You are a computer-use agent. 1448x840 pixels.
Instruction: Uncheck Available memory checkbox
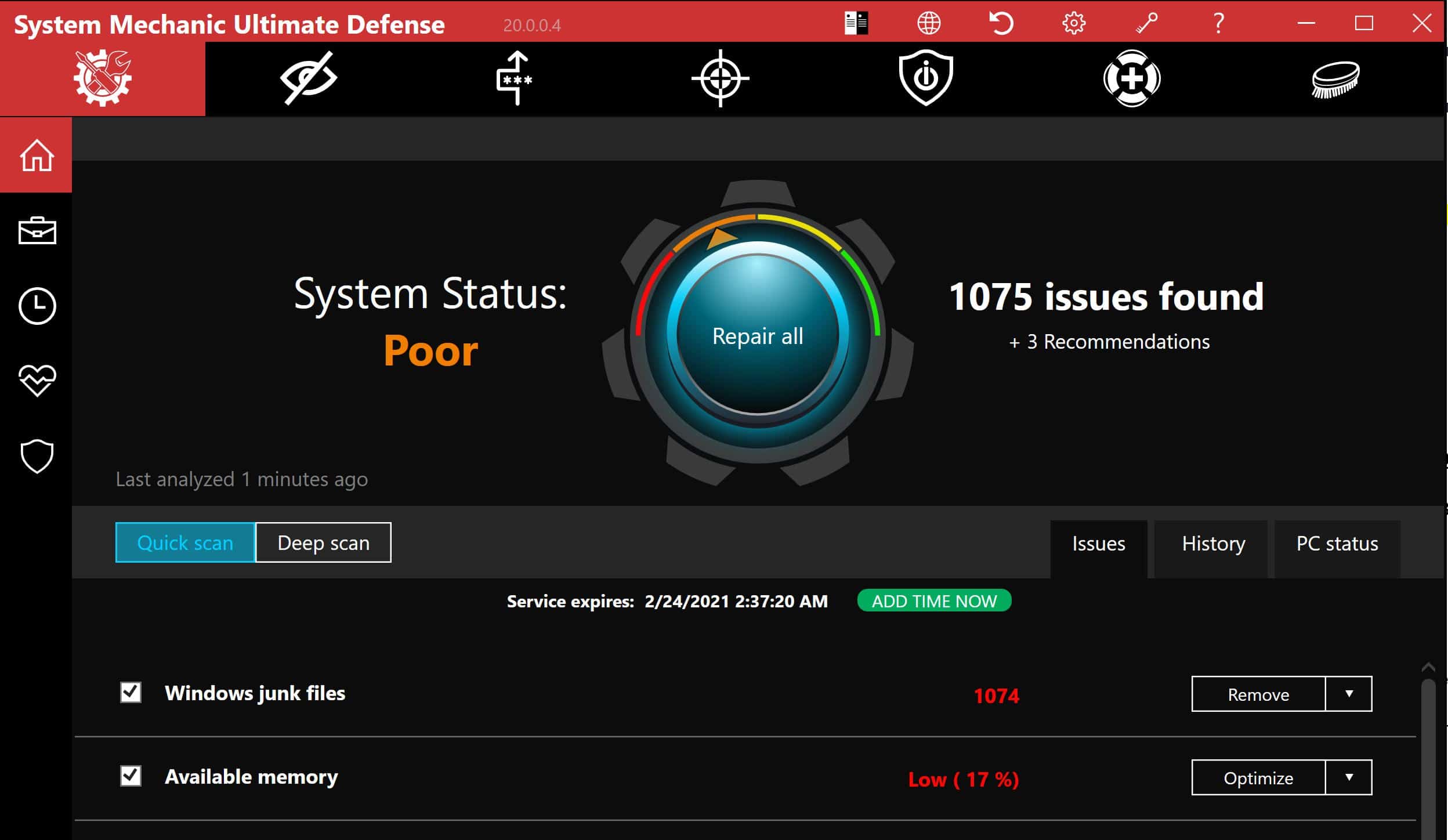(x=131, y=776)
